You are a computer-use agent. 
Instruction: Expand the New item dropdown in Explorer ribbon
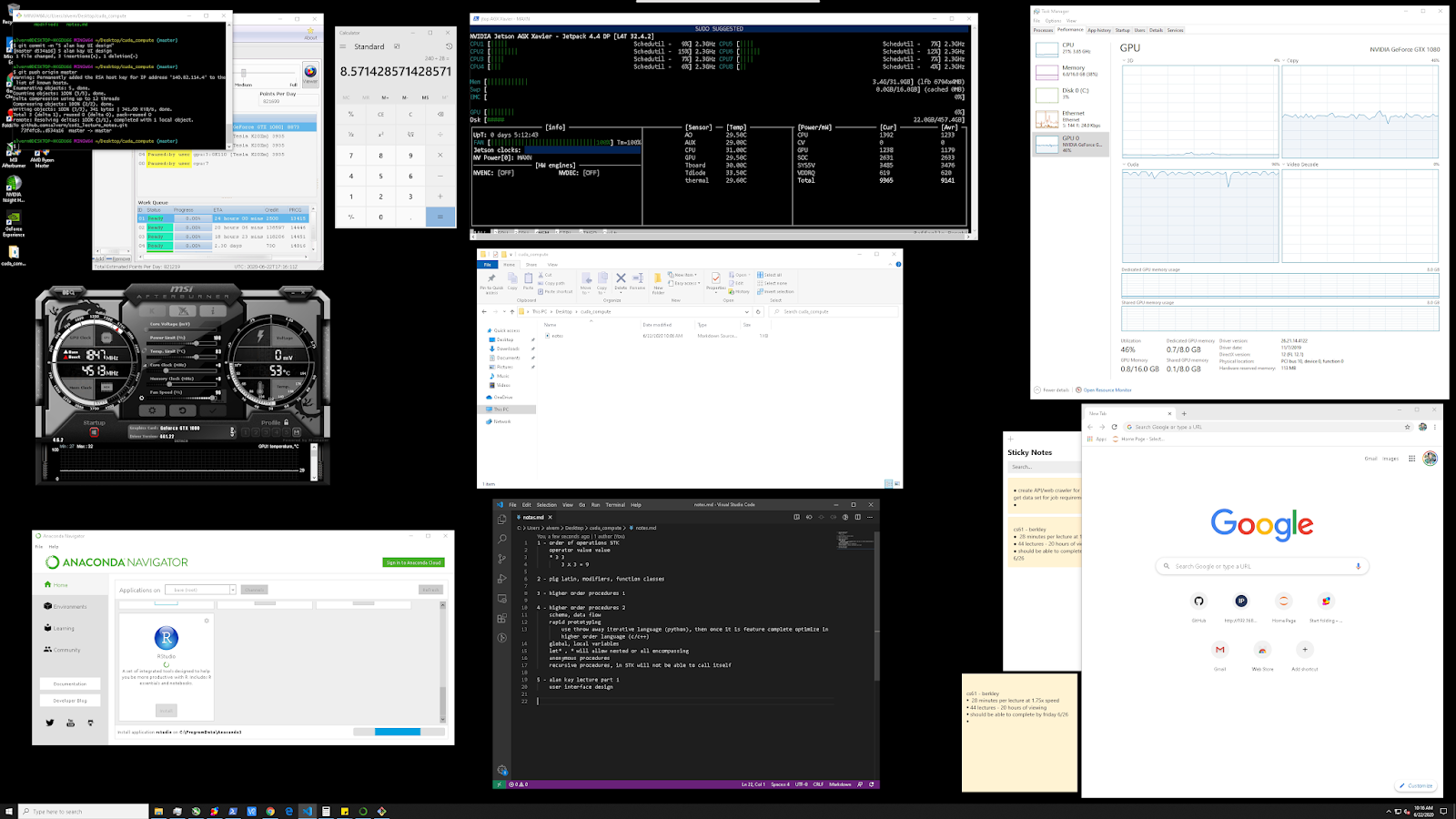[x=695, y=274]
